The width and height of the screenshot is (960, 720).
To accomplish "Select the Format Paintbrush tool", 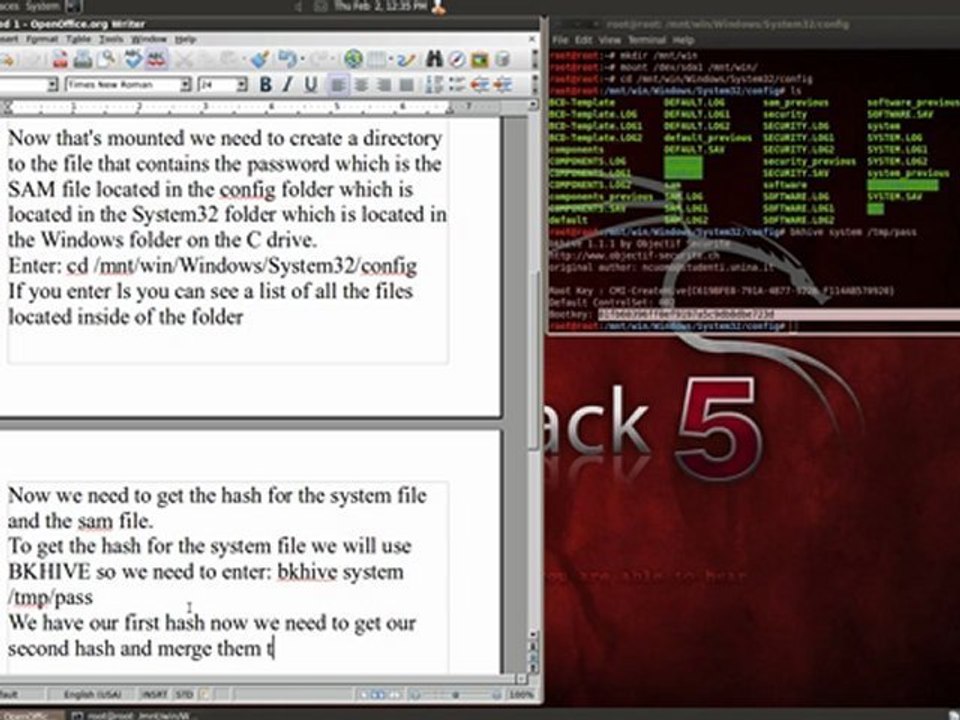I will tap(260, 59).
